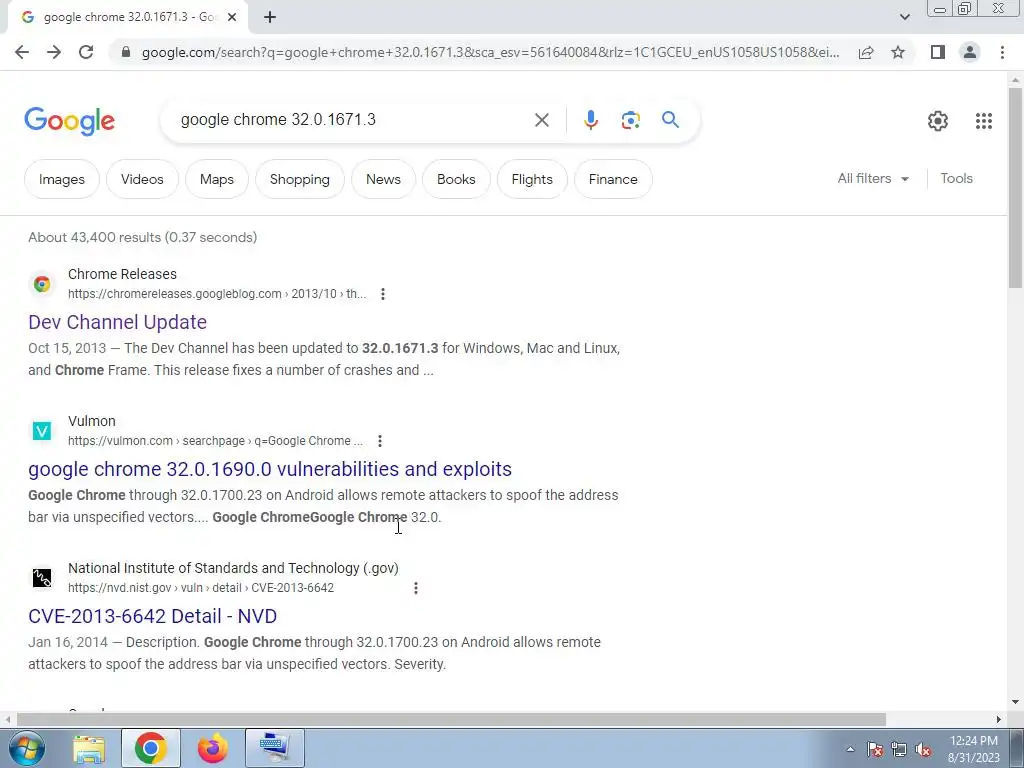Open the taskbar clock showing 12:24 PM

click(x=974, y=749)
